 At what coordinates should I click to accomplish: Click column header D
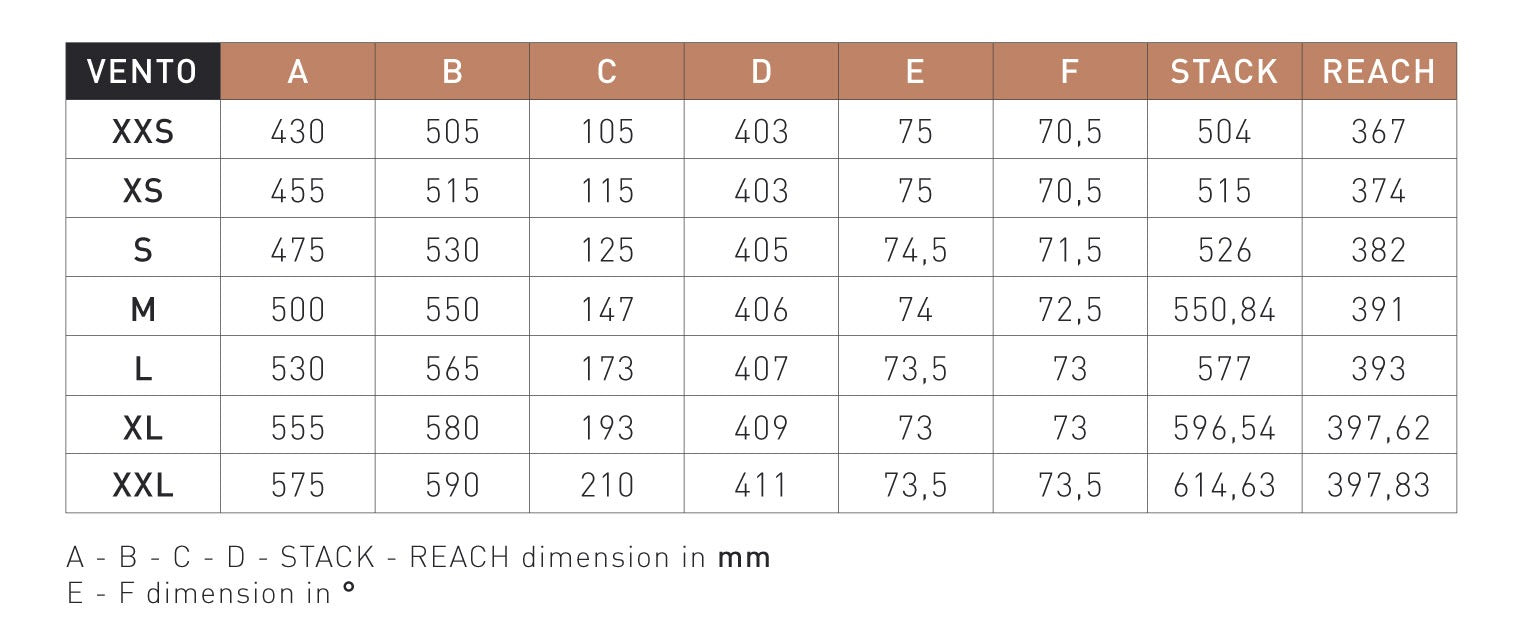pos(761,71)
